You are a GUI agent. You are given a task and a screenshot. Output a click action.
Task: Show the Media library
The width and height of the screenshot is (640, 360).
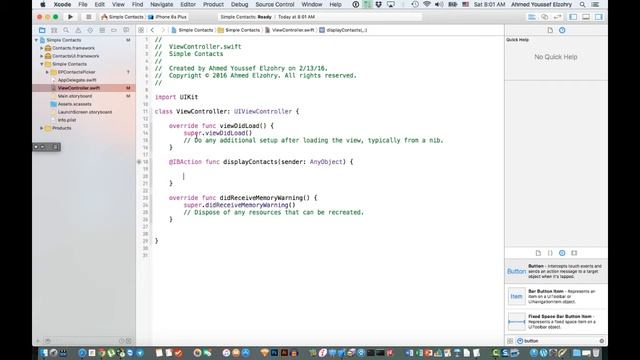[x=574, y=253]
